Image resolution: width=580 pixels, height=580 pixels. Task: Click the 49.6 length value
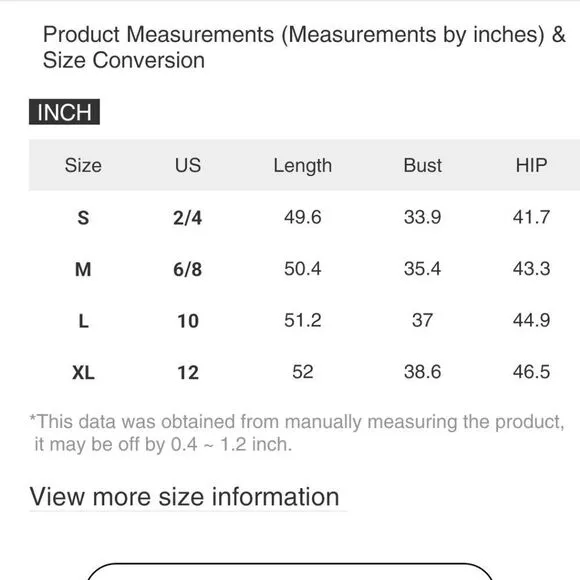(303, 217)
